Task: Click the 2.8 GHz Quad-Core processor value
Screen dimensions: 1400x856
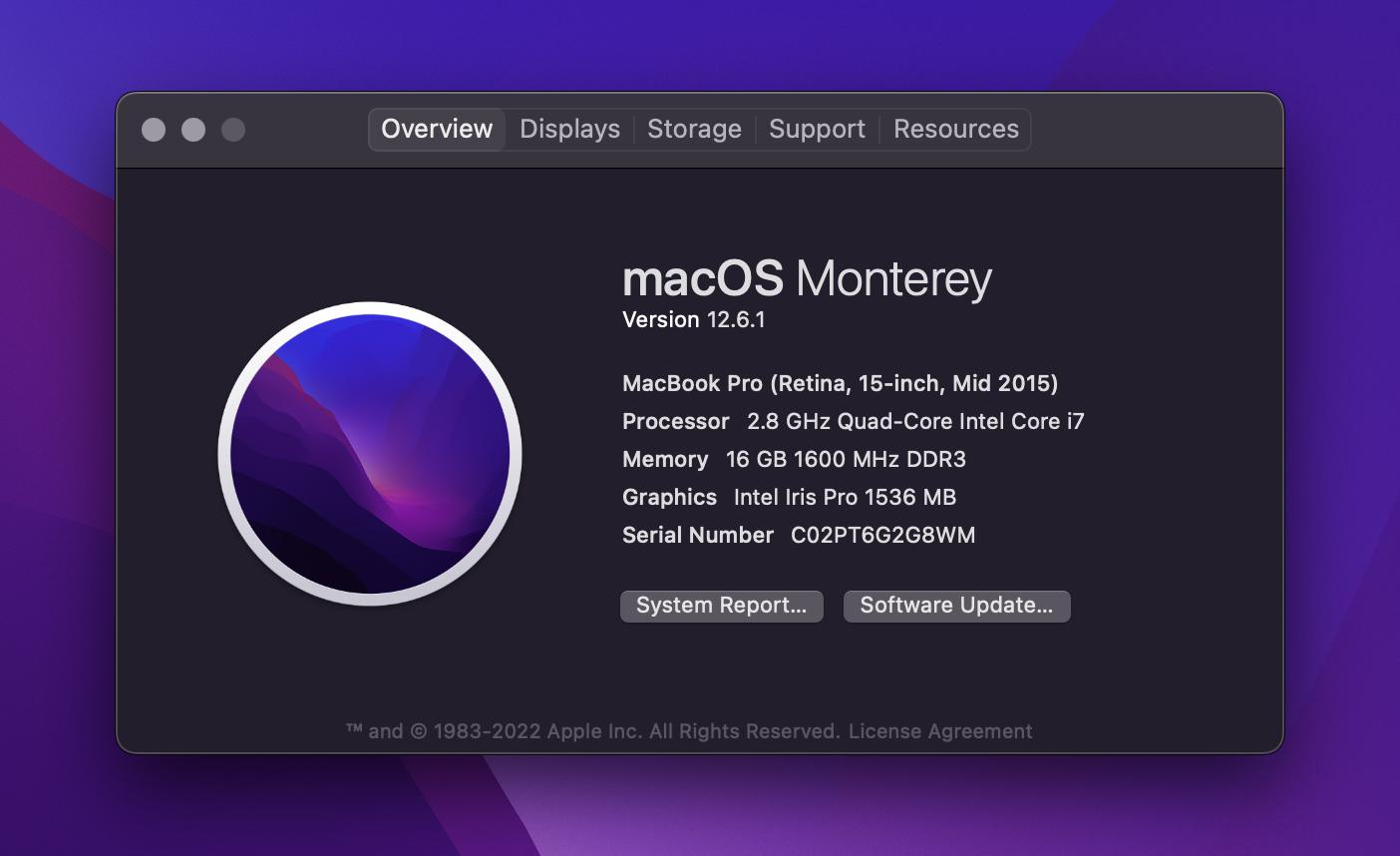Action: point(915,422)
